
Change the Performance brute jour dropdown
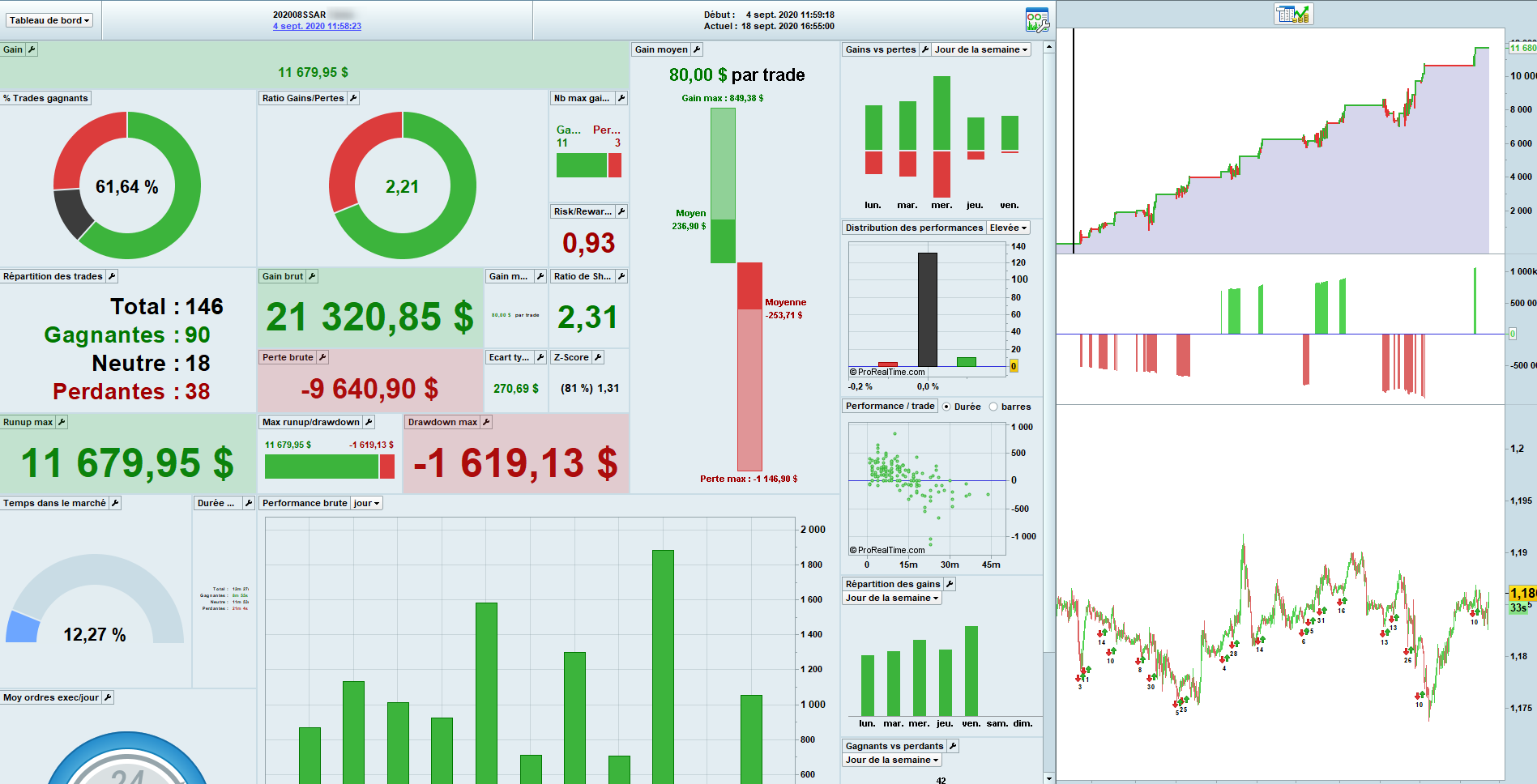(x=366, y=503)
